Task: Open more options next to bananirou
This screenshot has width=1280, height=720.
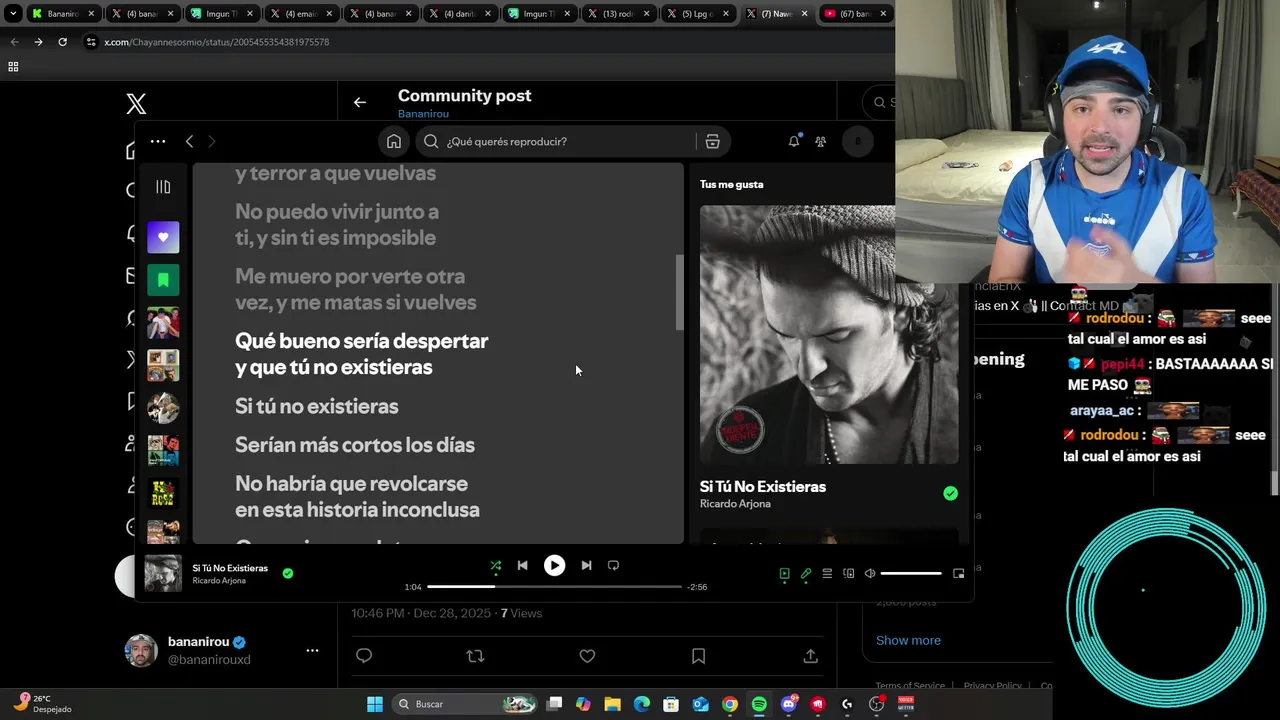Action: coord(312,650)
